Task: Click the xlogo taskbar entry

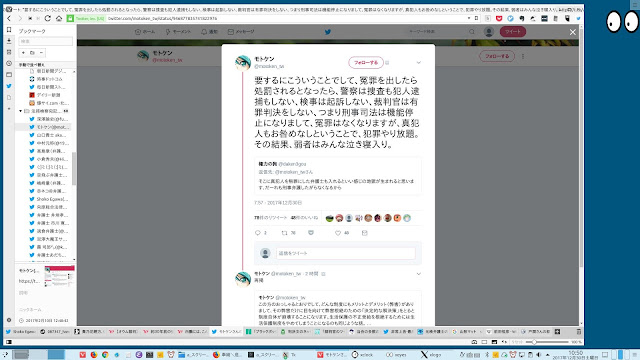Action: coord(431,355)
